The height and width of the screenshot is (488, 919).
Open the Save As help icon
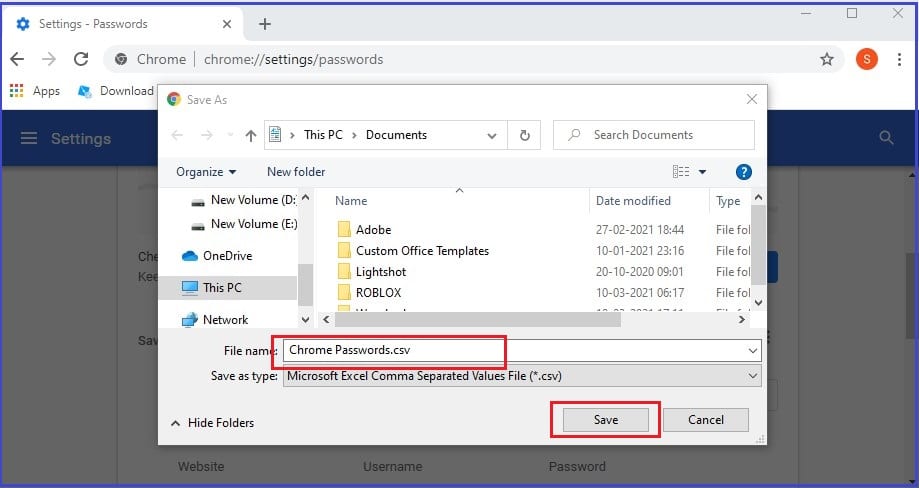tap(743, 172)
